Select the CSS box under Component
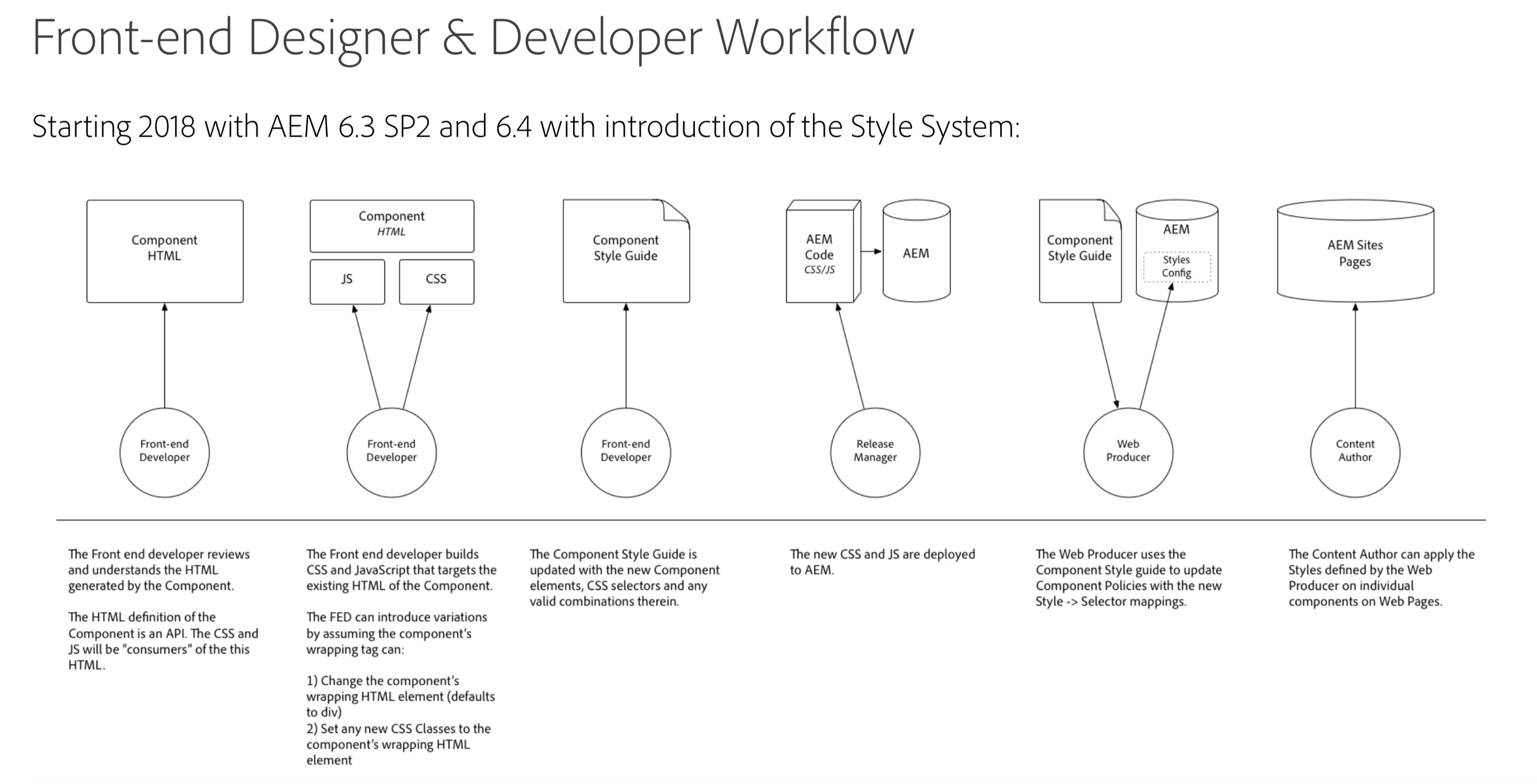 pos(436,281)
